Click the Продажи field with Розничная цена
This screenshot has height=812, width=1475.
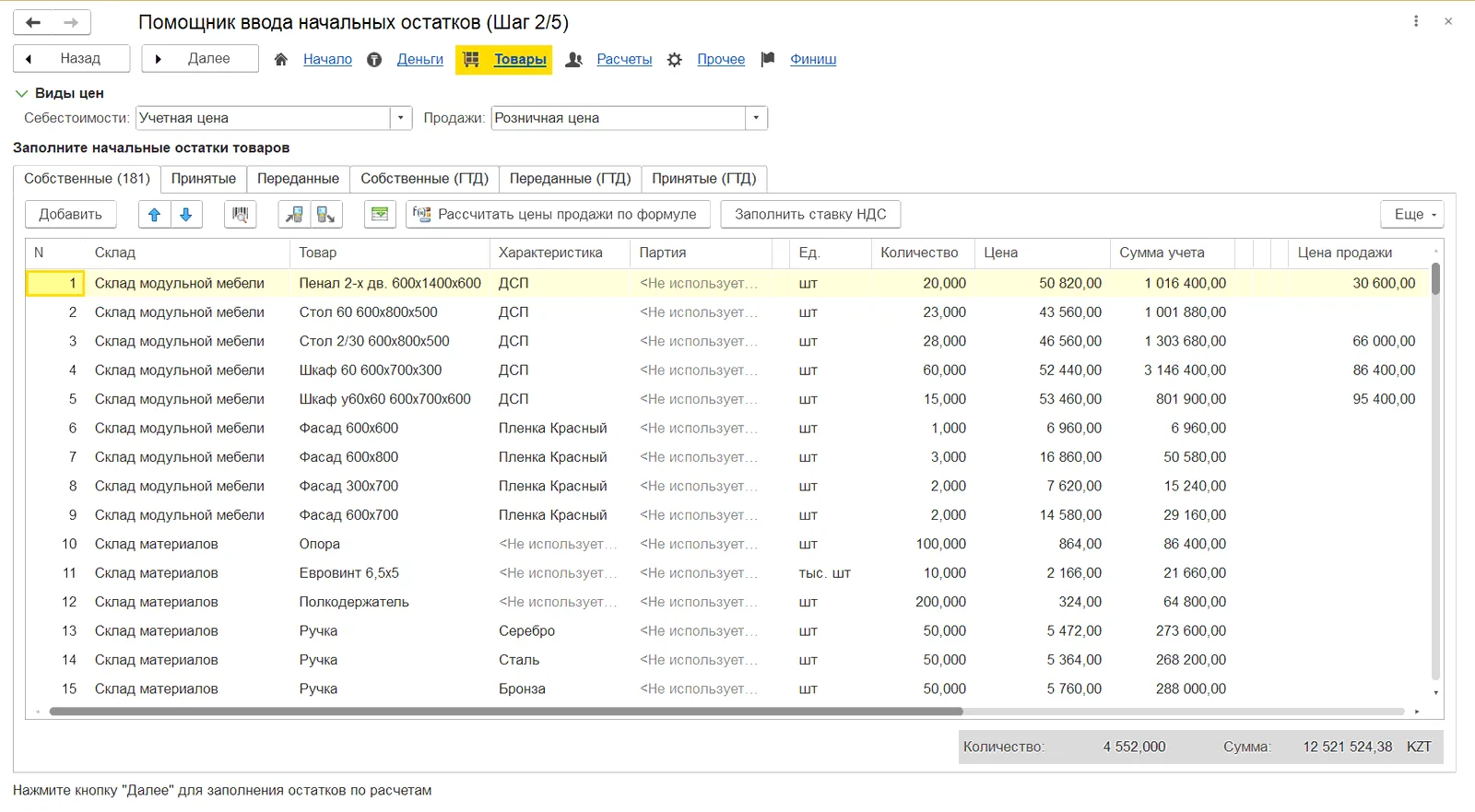click(619, 118)
